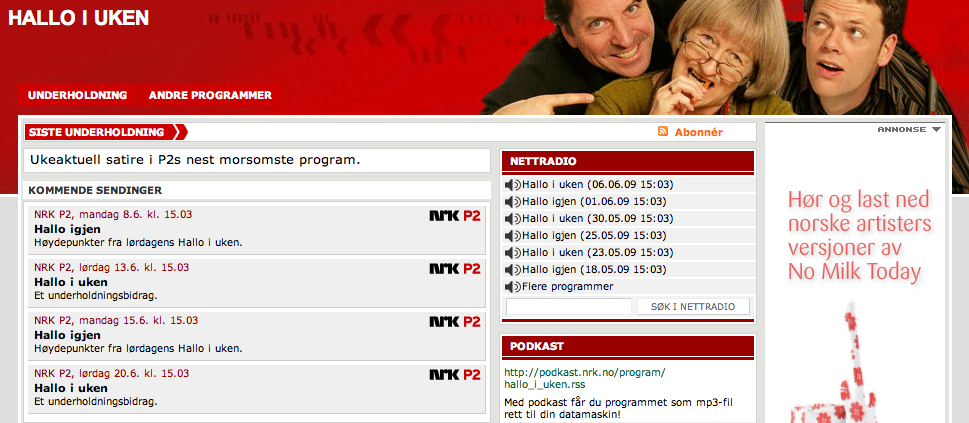Focus the nettradio search text field
The image size is (969, 423).
point(569,307)
